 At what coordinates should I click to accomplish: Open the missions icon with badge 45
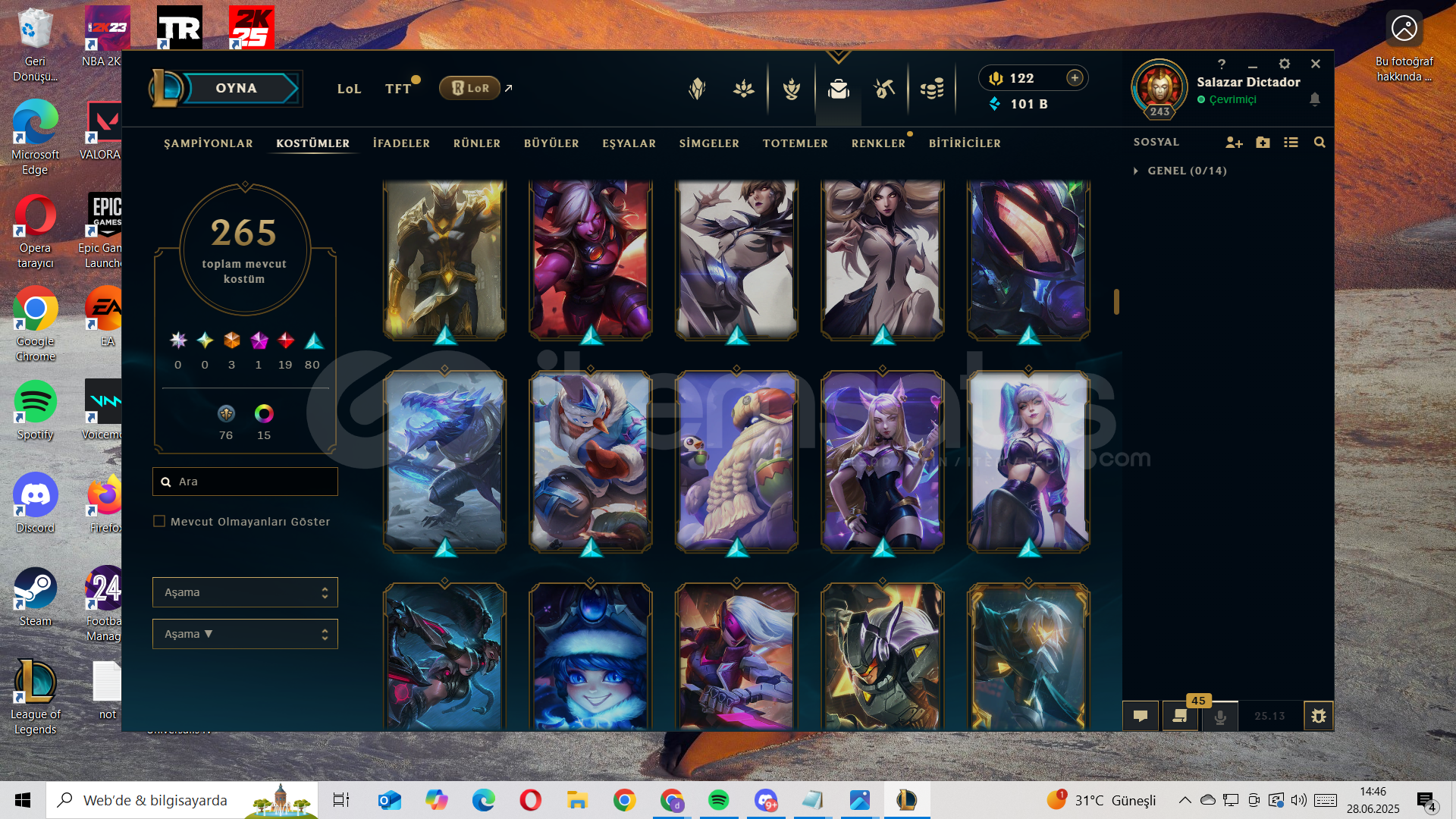[1180, 716]
